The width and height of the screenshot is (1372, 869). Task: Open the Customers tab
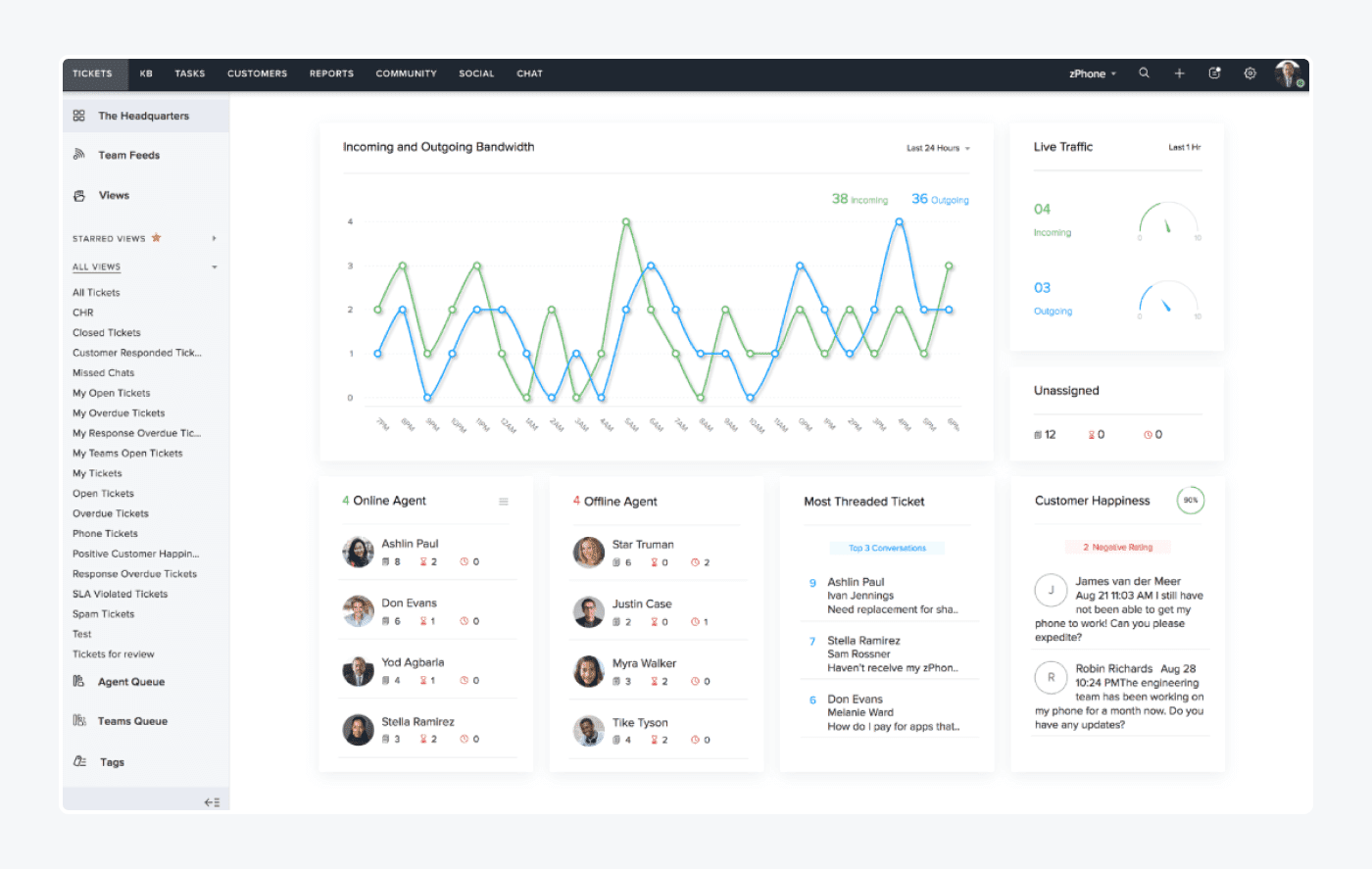point(258,73)
